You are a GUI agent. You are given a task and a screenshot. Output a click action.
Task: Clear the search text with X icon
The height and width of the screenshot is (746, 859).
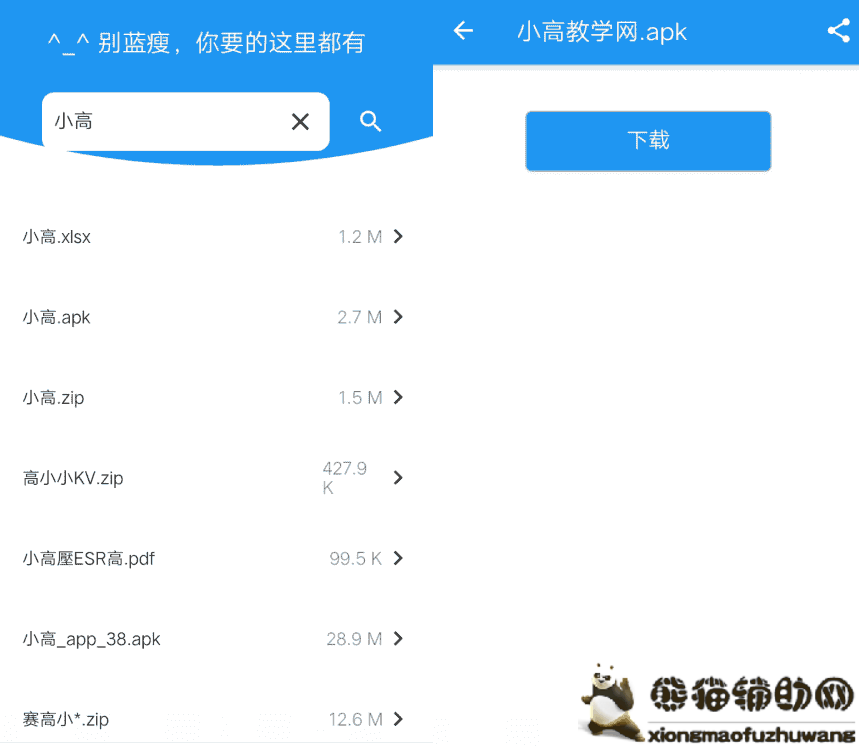pos(300,122)
